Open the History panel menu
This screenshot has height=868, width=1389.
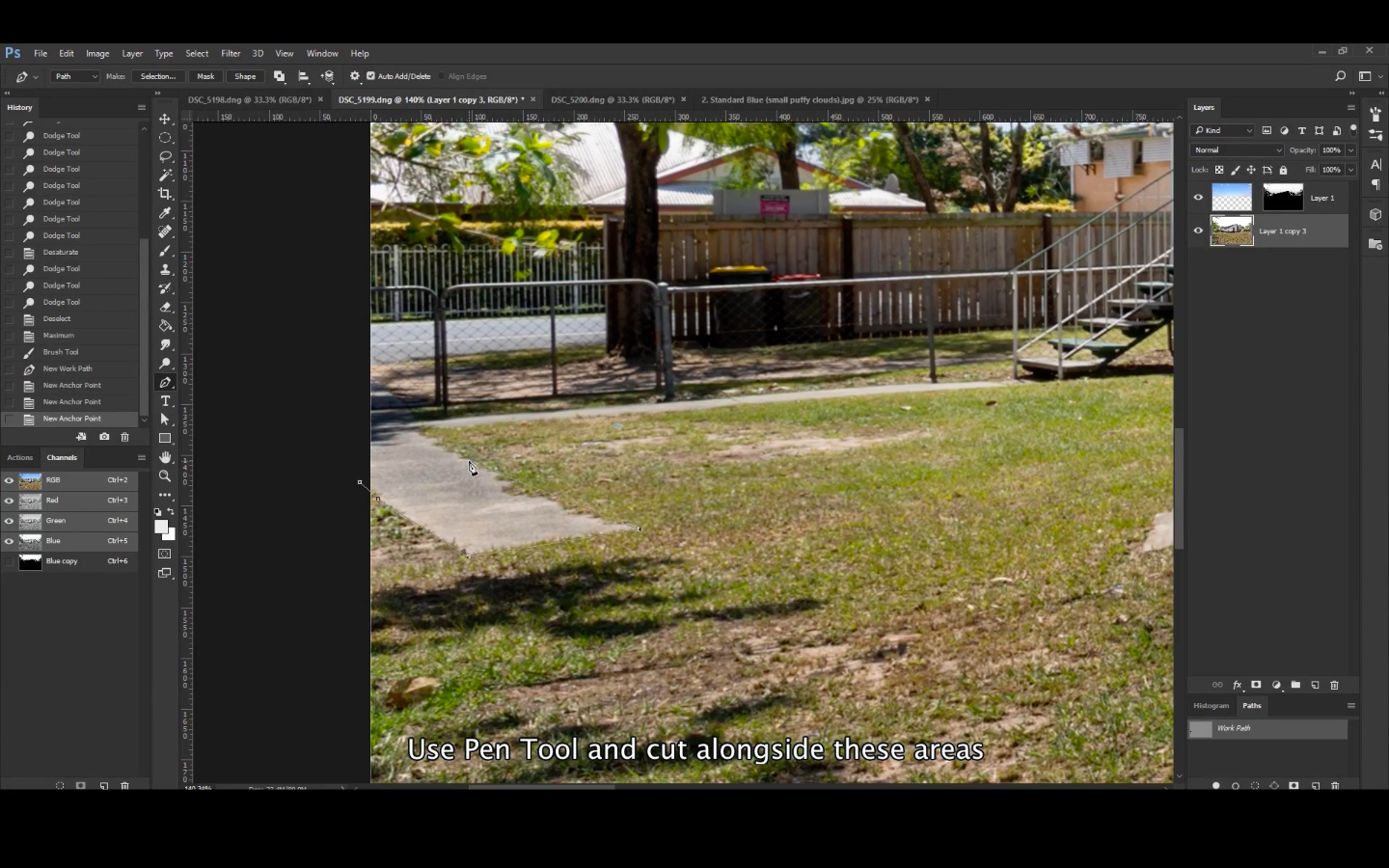(x=141, y=107)
